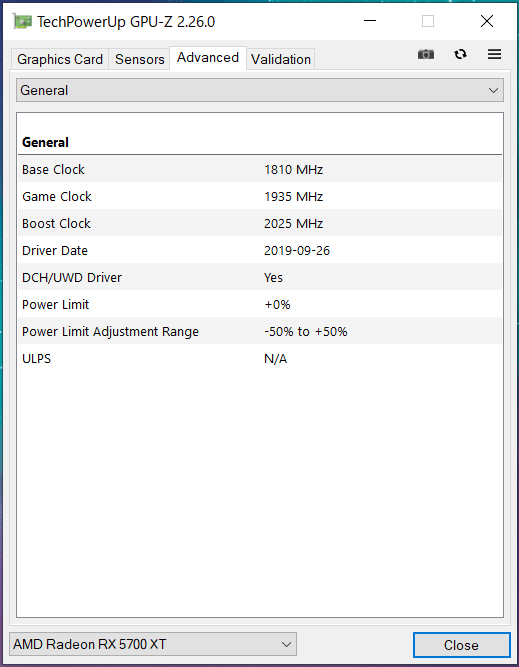
Task: Click the refresh arrows icon
Action: (460, 54)
